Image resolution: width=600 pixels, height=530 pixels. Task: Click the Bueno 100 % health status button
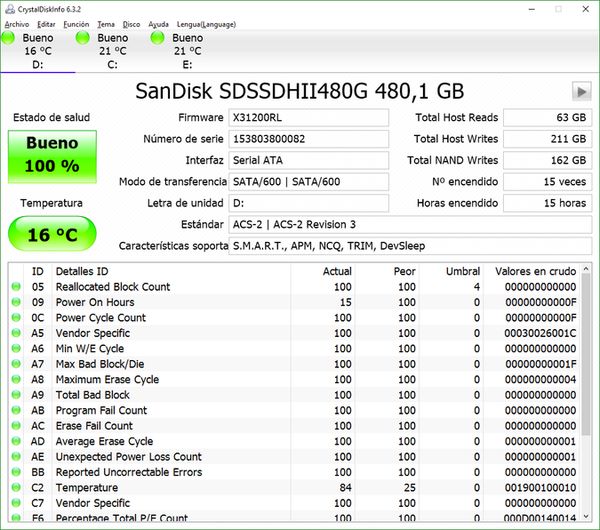pos(52,157)
